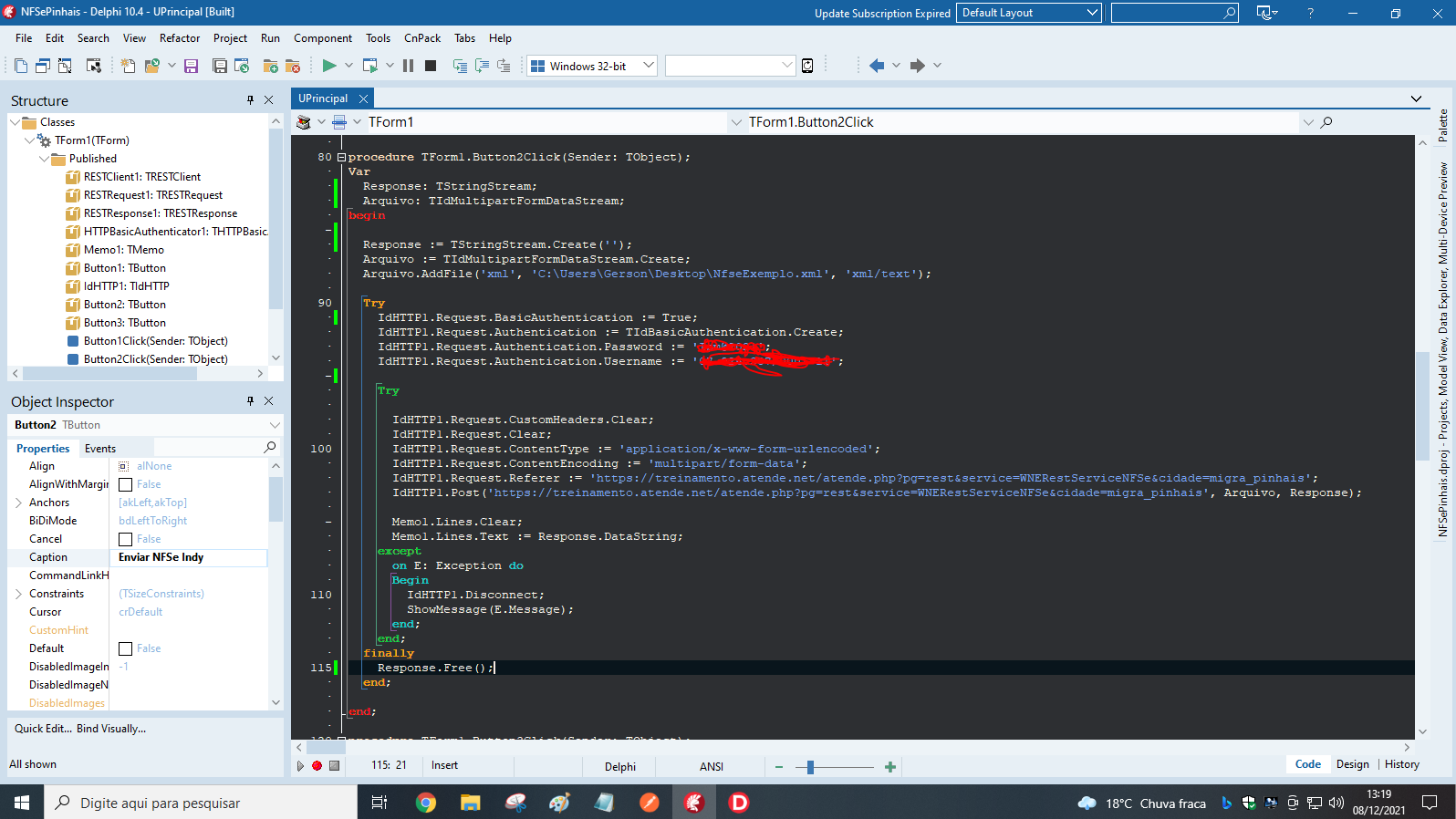Pin the Object Inspector panel
This screenshot has height=819, width=1456.
pos(251,401)
